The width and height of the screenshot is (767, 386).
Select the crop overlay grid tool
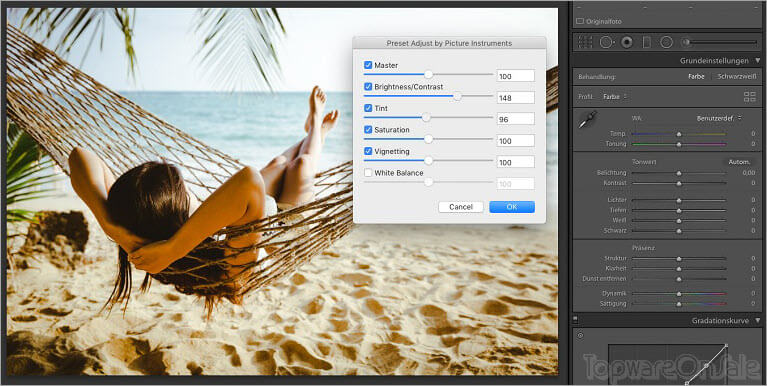pyautogui.click(x=585, y=42)
